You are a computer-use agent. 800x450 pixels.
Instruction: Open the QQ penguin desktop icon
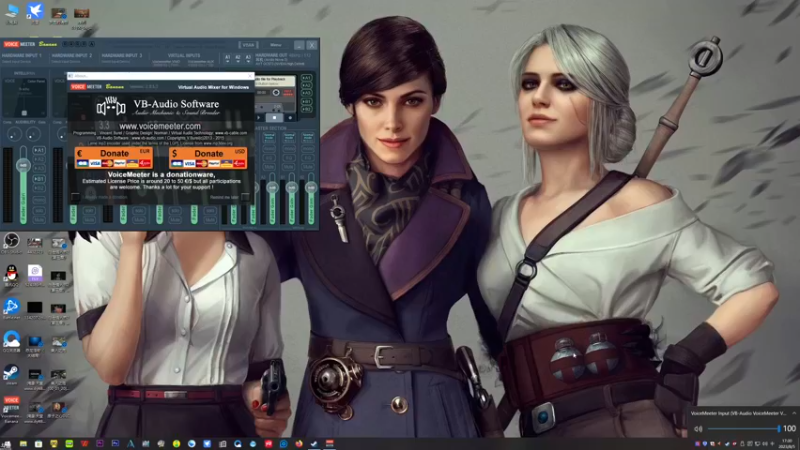pyautogui.click(x=11, y=276)
